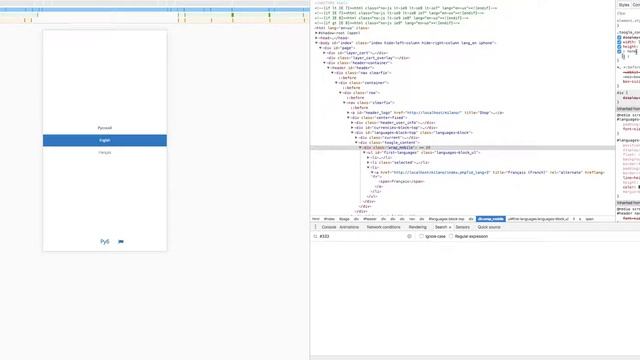Choose the Русский language link
The width and height of the screenshot is (640, 360).
pos(104,128)
